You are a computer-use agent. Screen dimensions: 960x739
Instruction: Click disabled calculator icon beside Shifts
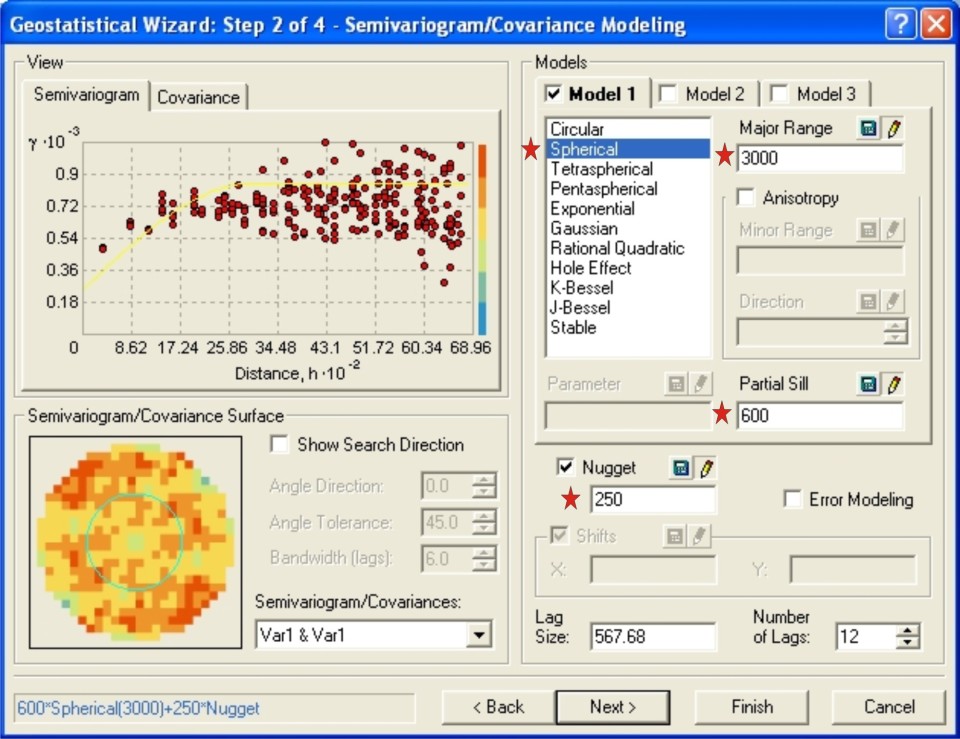[674, 537]
